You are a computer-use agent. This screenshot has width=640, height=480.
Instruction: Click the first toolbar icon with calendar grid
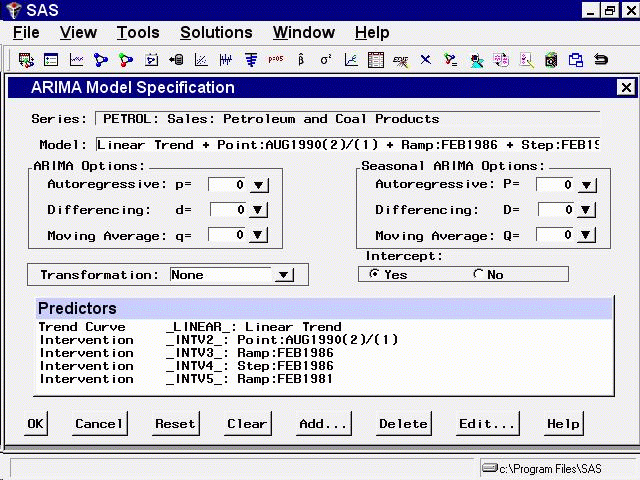point(26,60)
